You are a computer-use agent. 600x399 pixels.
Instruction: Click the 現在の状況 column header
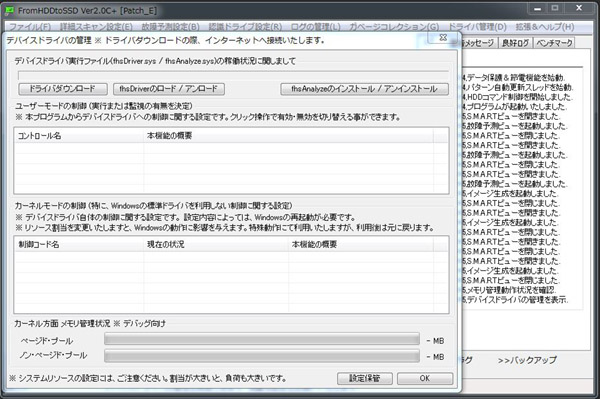coord(216,244)
